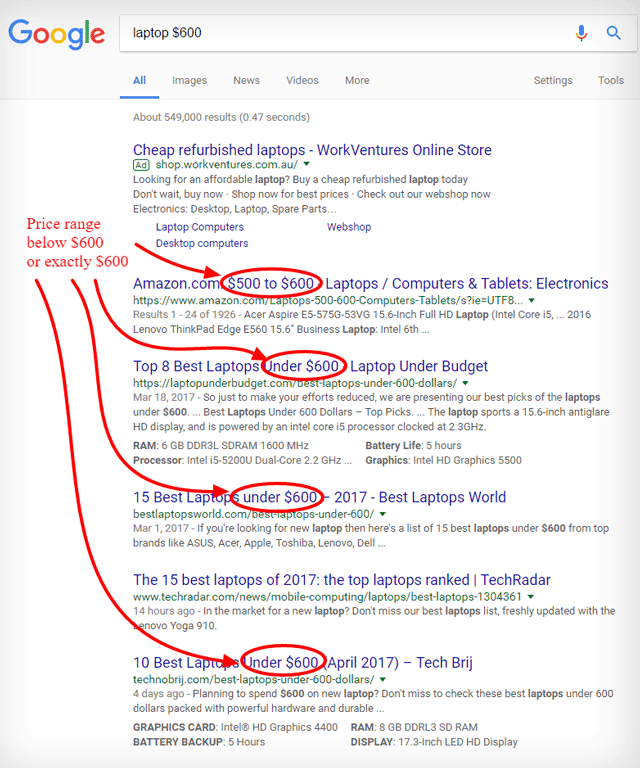
Task: Open the search Tools menu
Action: pyautogui.click(x=611, y=80)
